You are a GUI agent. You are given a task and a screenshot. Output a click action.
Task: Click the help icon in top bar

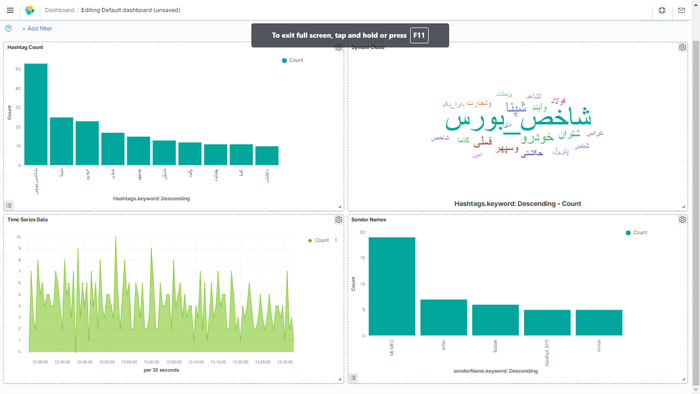tap(662, 10)
